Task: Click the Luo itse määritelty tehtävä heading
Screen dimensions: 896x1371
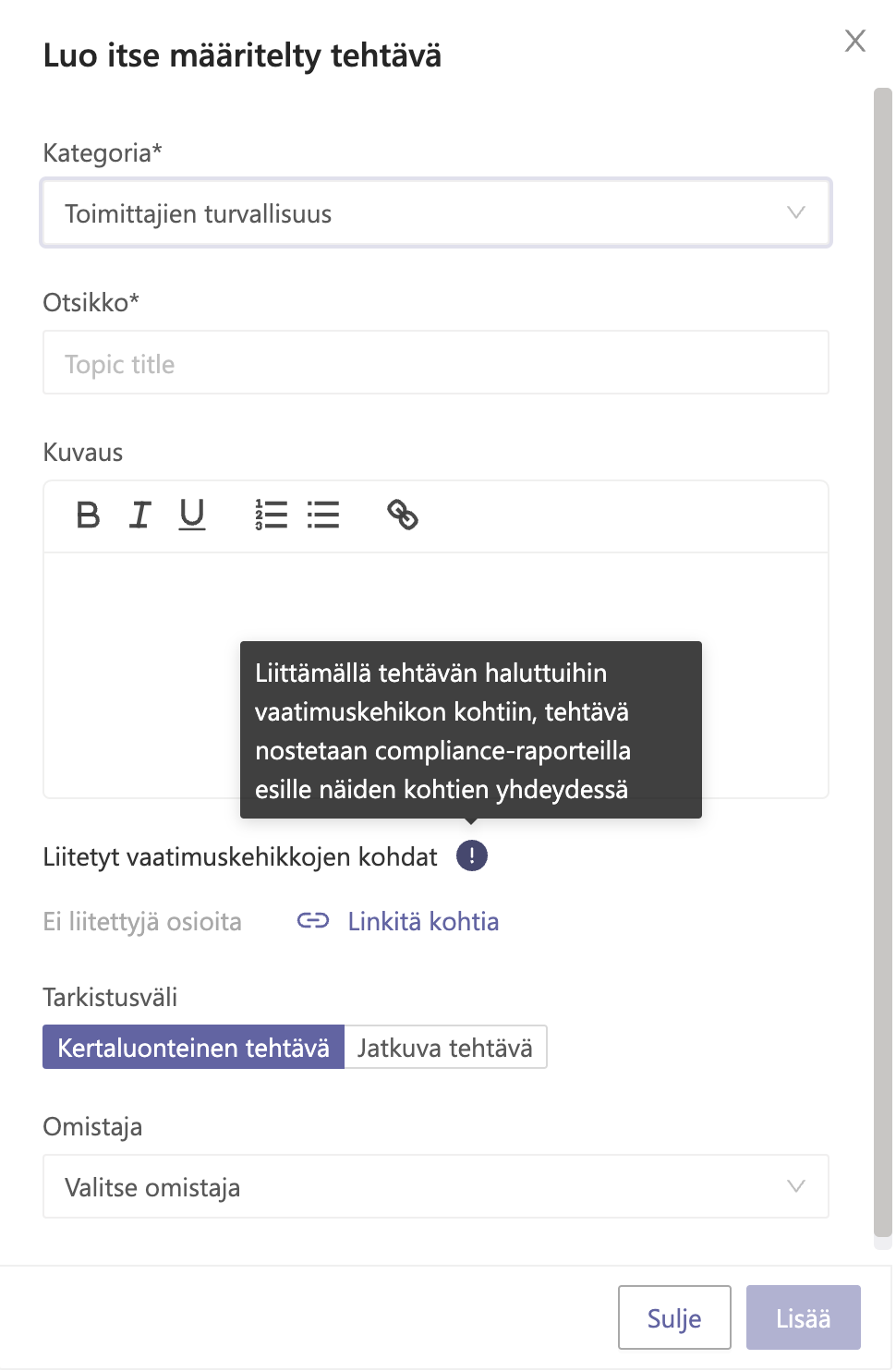Action: tap(242, 55)
